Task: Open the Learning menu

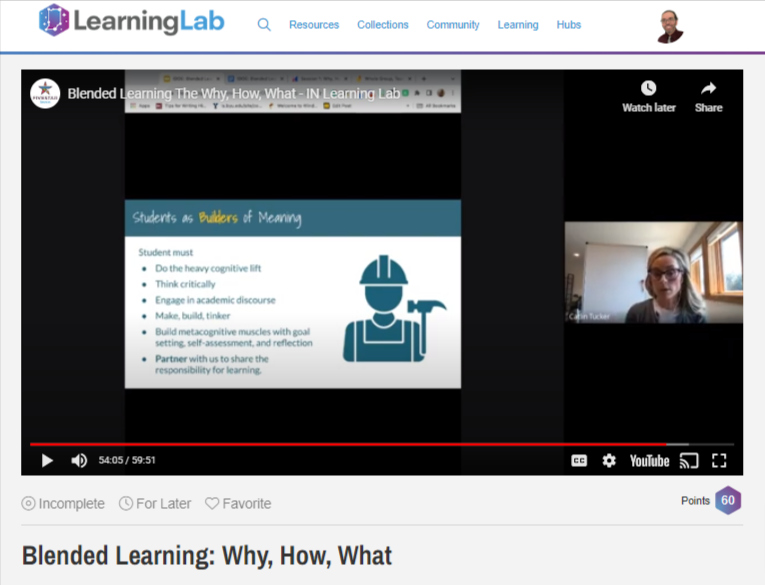Action: pyautogui.click(x=518, y=24)
